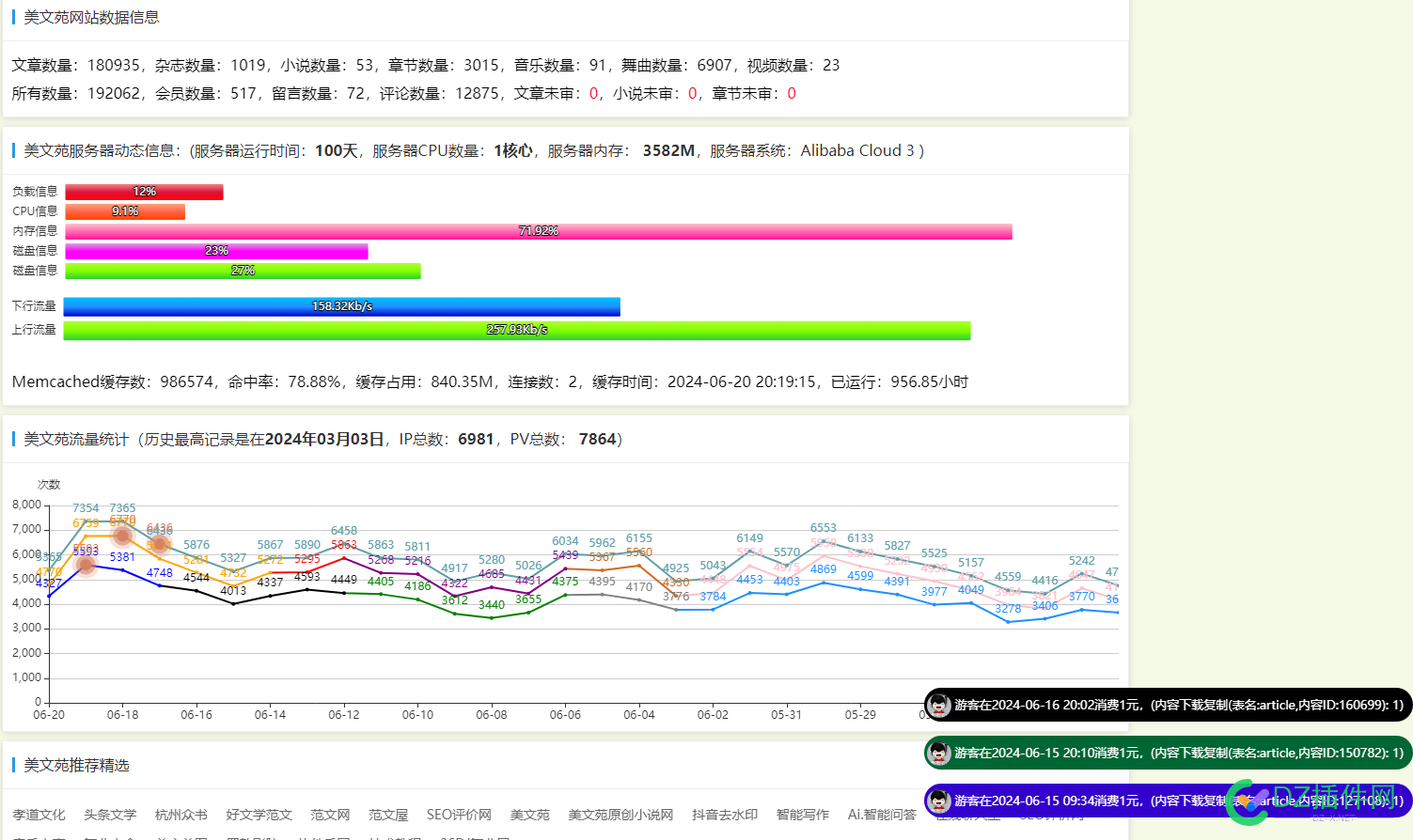Image resolution: width=1413 pixels, height=840 pixels.
Task: Click the 美文苑网站数据信息 heading
Action: [91, 18]
